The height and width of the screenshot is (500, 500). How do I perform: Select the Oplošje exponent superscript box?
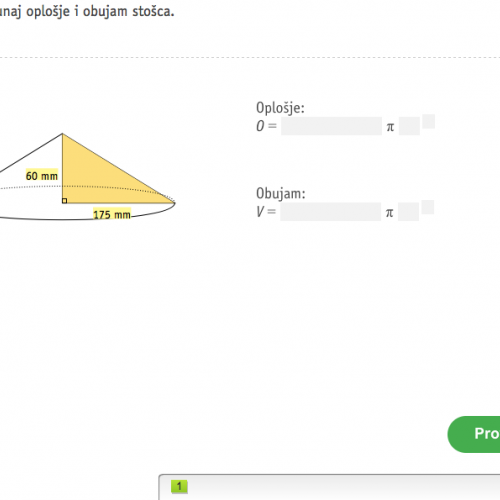pos(429,121)
